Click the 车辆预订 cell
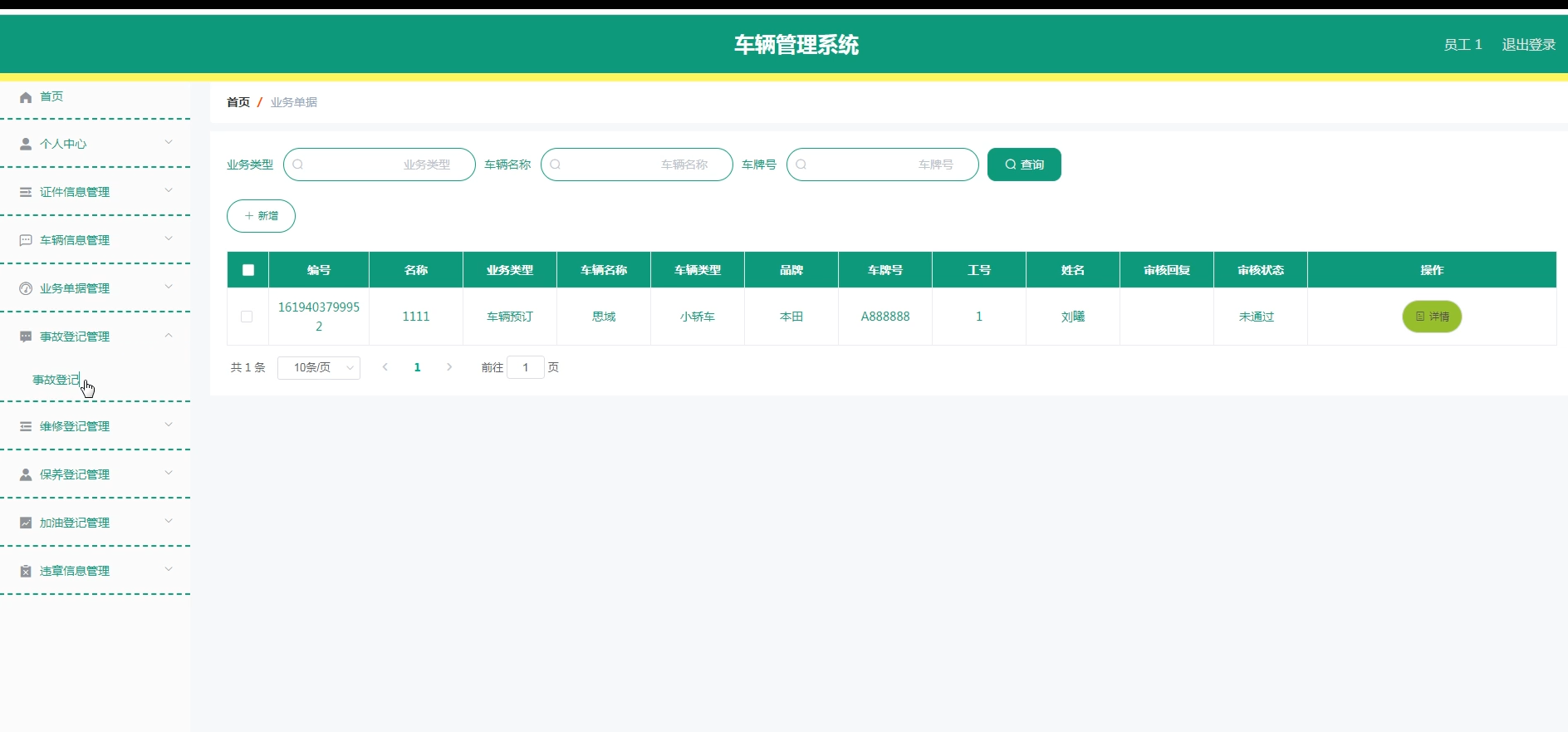The width and height of the screenshot is (1568, 732). (x=510, y=317)
